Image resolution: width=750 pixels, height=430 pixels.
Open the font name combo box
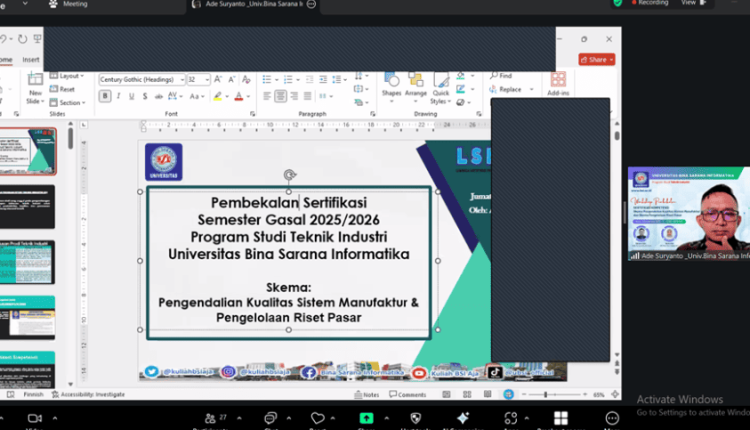(x=142, y=79)
